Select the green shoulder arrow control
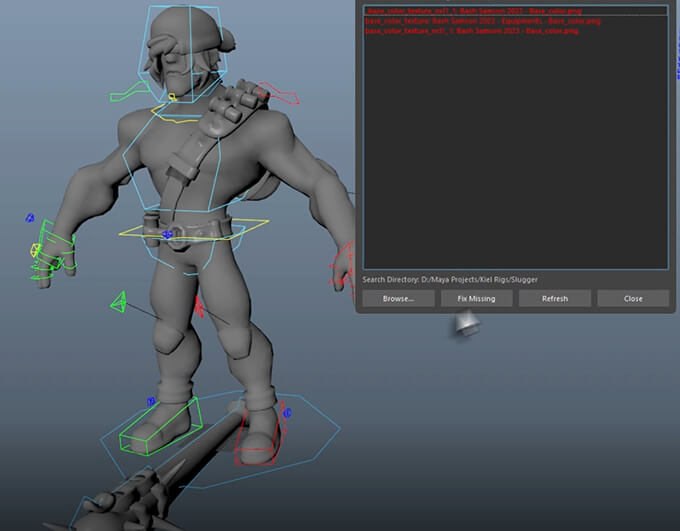 [128, 93]
